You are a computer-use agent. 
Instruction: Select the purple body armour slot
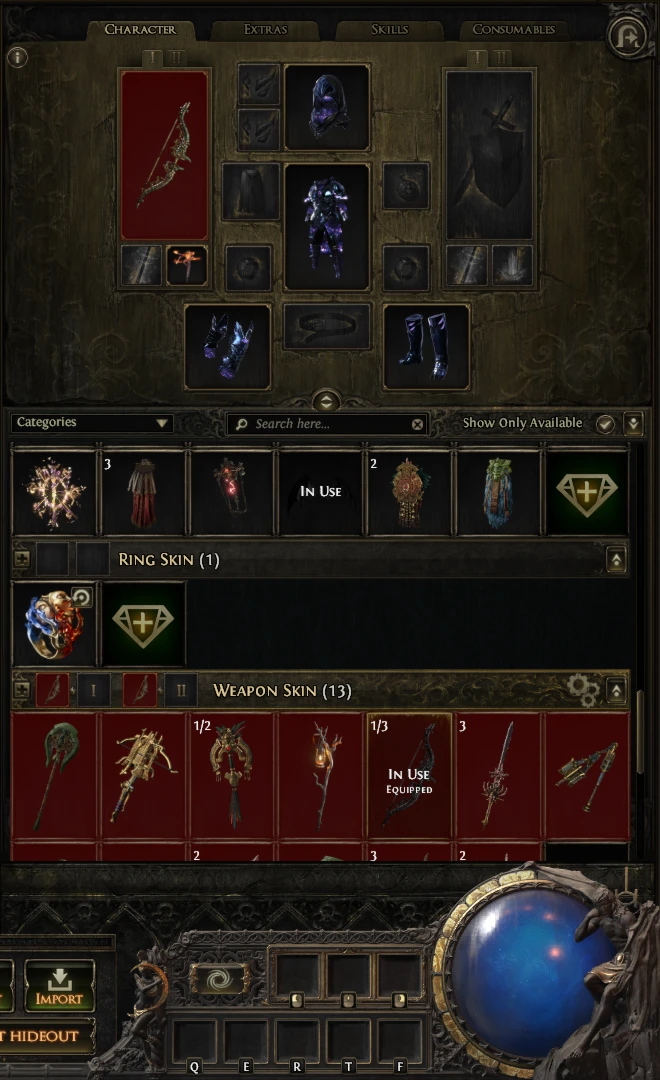pyautogui.click(x=327, y=227)
